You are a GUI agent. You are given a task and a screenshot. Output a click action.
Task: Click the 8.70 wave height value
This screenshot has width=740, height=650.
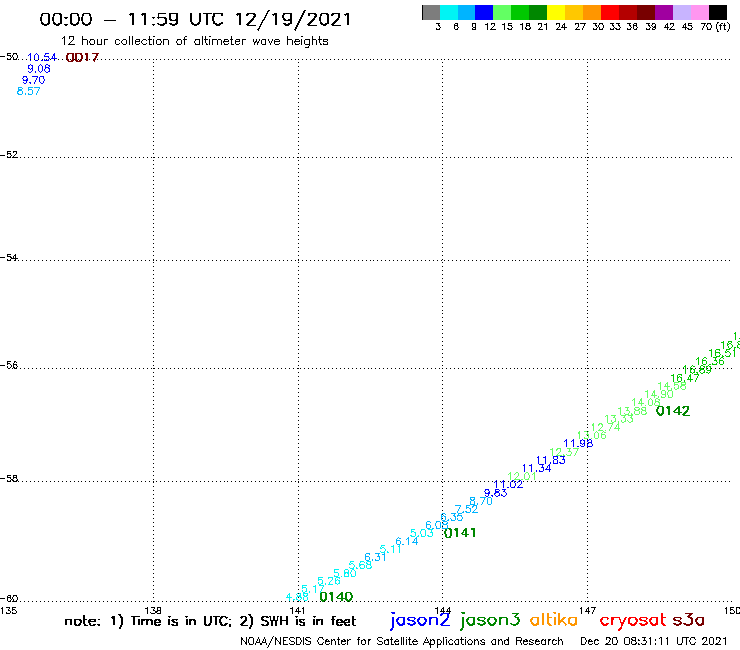coord(481,501)
